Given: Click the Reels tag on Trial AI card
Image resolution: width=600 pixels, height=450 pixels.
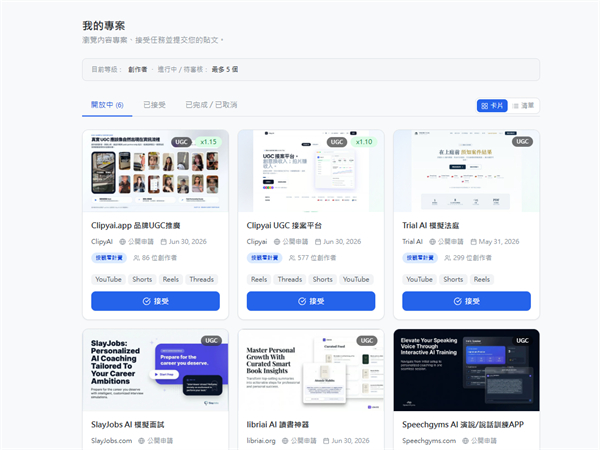Looking at the screenshot, I should pos(482,279).
